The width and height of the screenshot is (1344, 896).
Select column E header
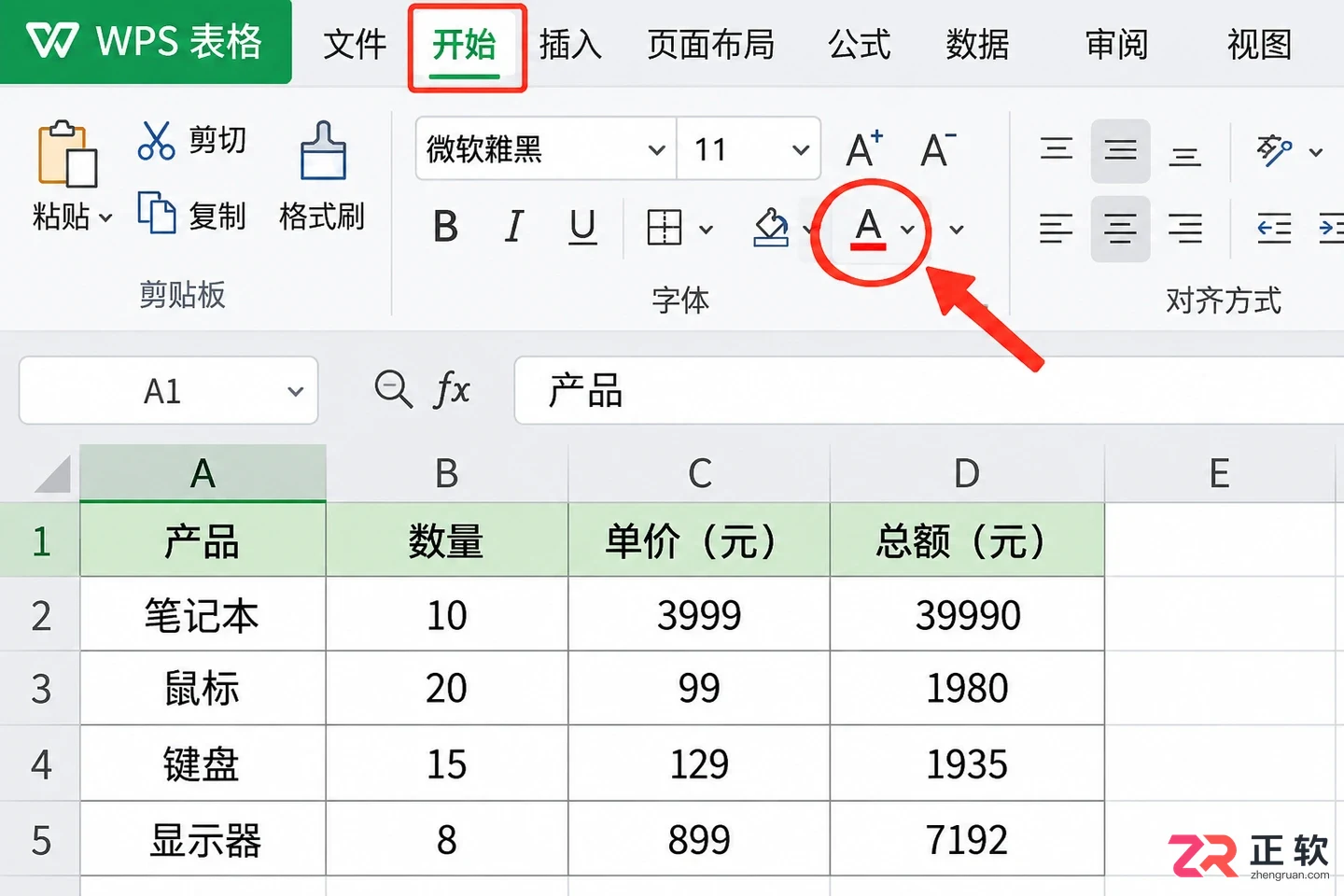coord(1219,474)
